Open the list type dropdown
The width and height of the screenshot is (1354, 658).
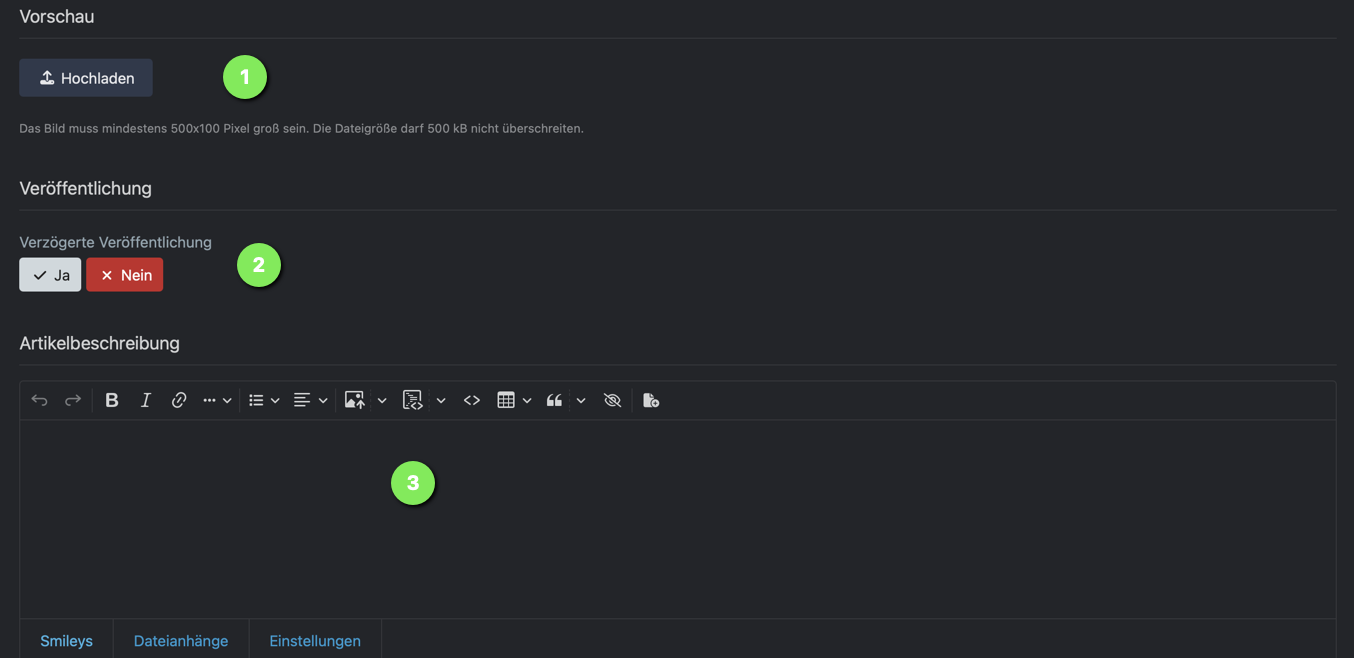point(264,400)
